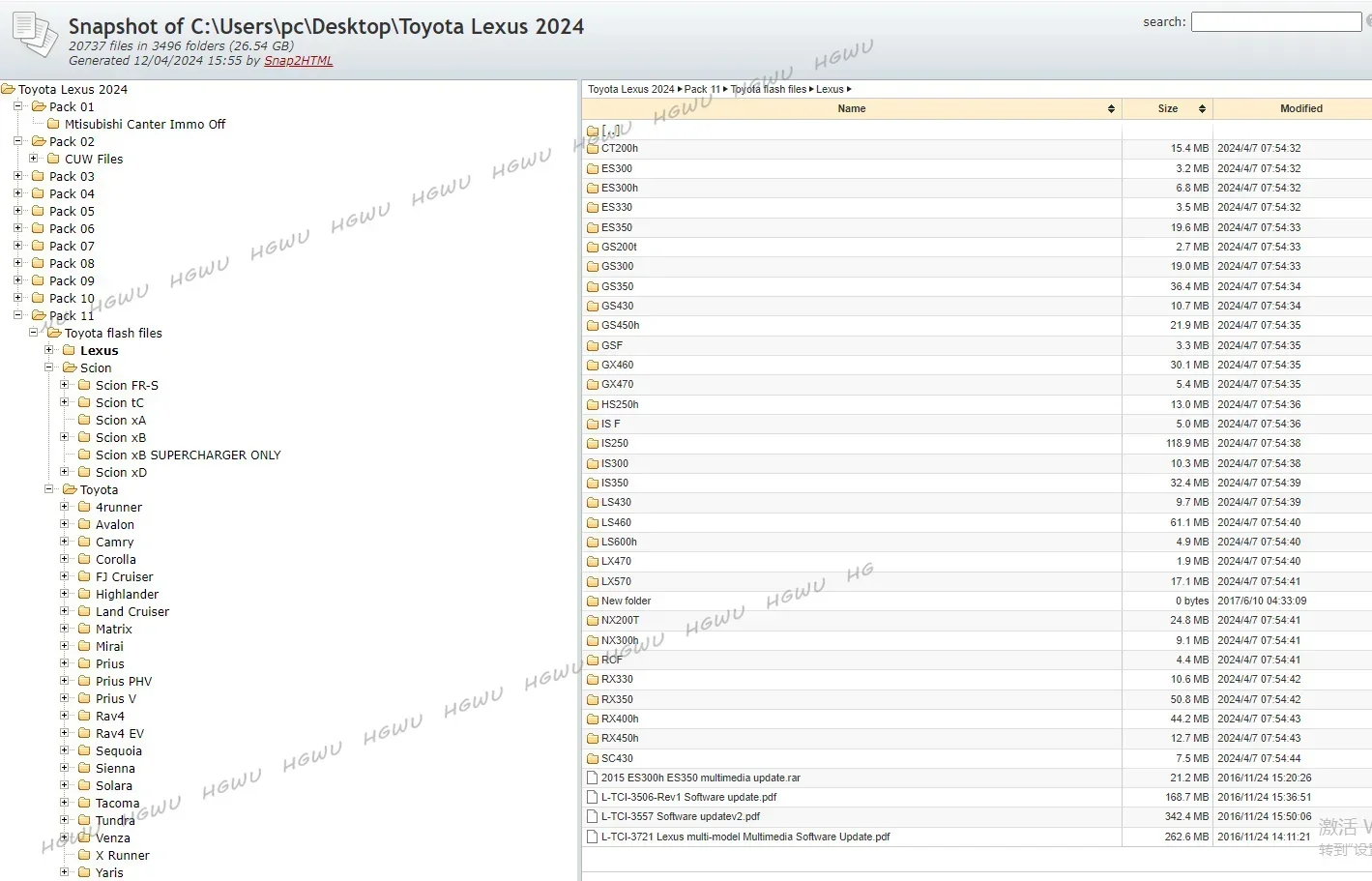Viewport: 1372px width, 881px height.
Task: Select Sienna in the folder tree
Action: point(115,768)
